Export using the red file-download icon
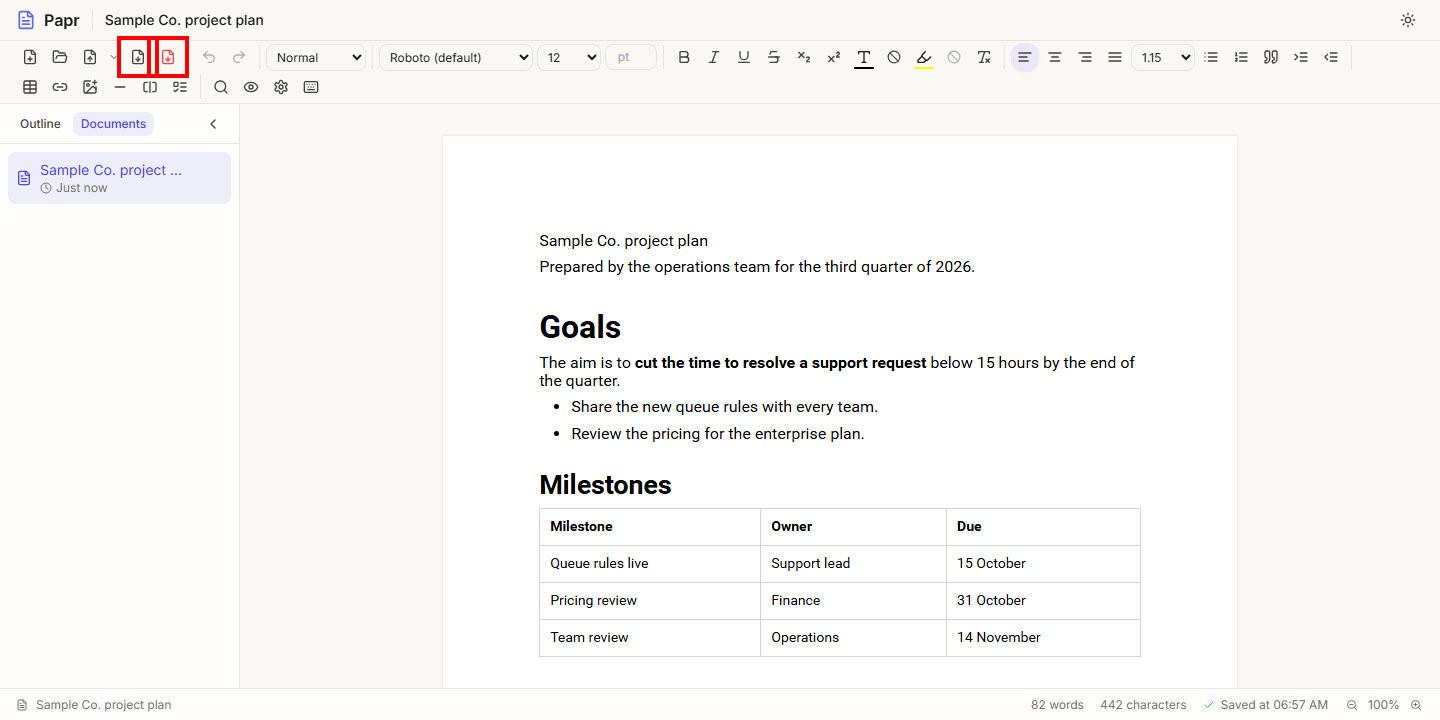 coord(168,57)
